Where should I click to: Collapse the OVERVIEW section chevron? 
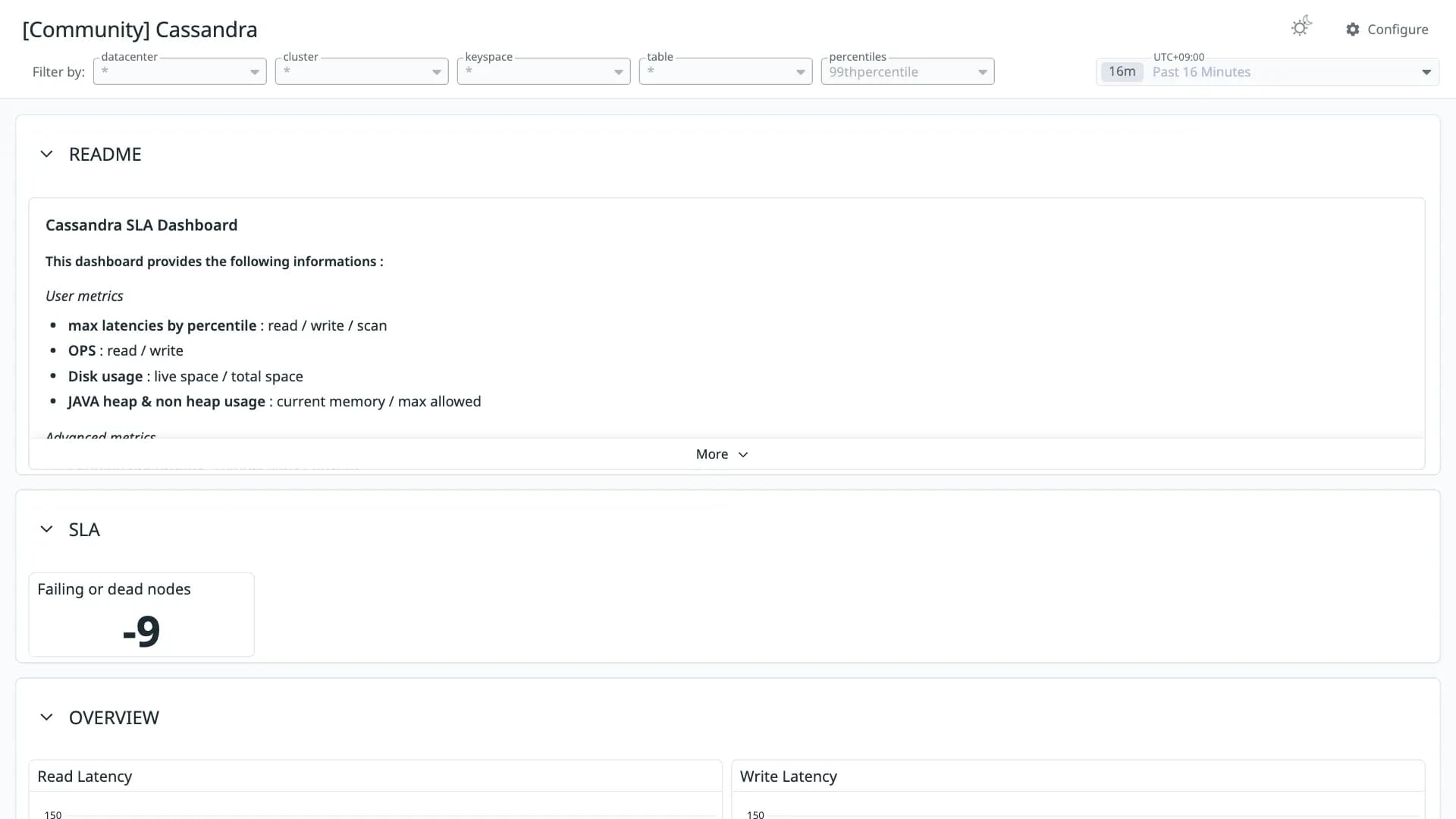[46, 717]
